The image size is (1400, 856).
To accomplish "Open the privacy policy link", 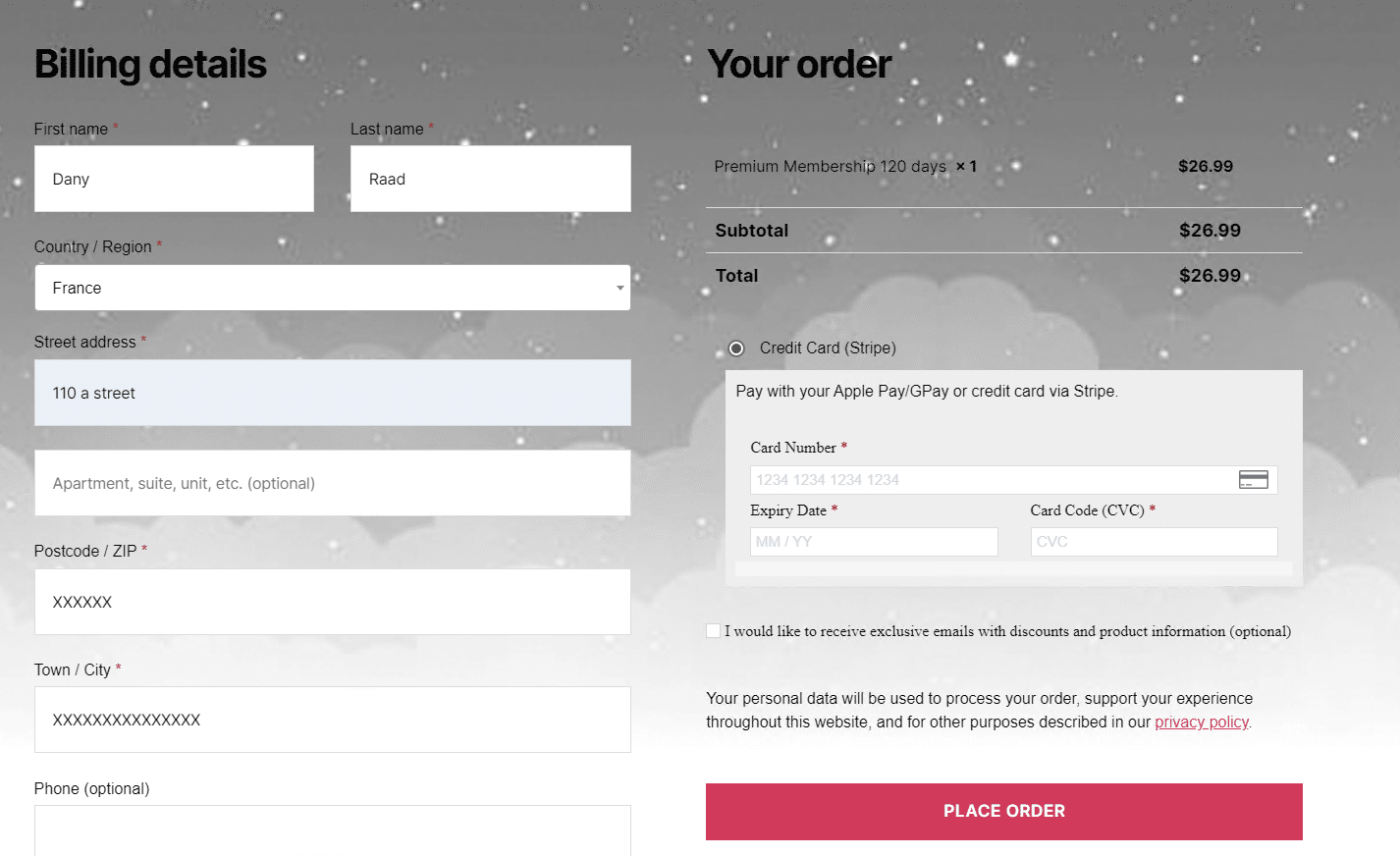I will 1201,722.
